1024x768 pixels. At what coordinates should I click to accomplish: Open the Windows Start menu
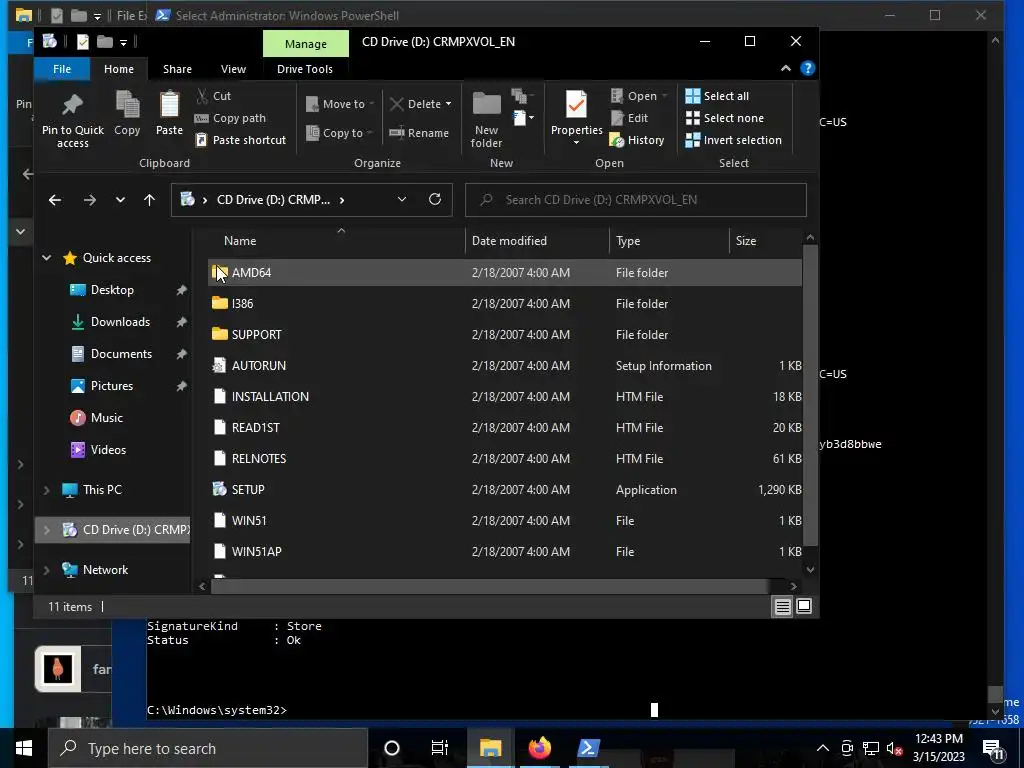pos(24,748)
